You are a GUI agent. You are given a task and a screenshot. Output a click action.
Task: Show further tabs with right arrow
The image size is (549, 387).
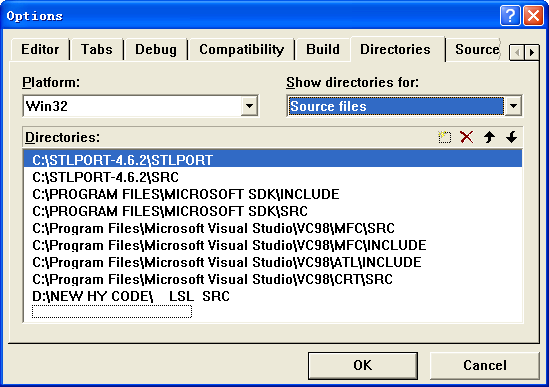click(532, 53)
